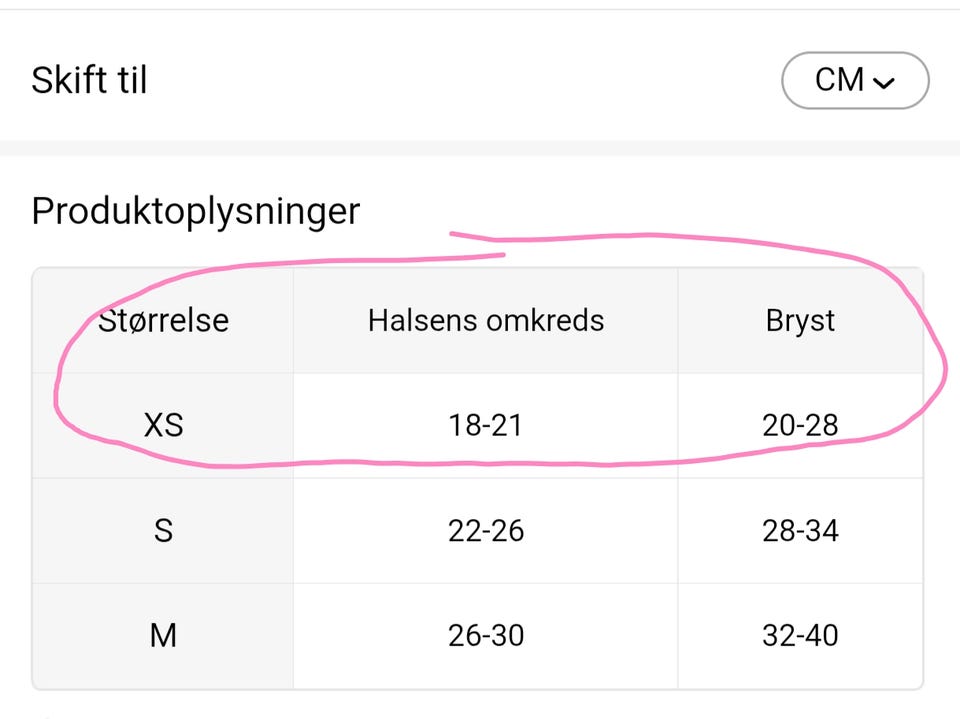Select the Størrelse column header
960x719 pixels.
tap(163, 320)
